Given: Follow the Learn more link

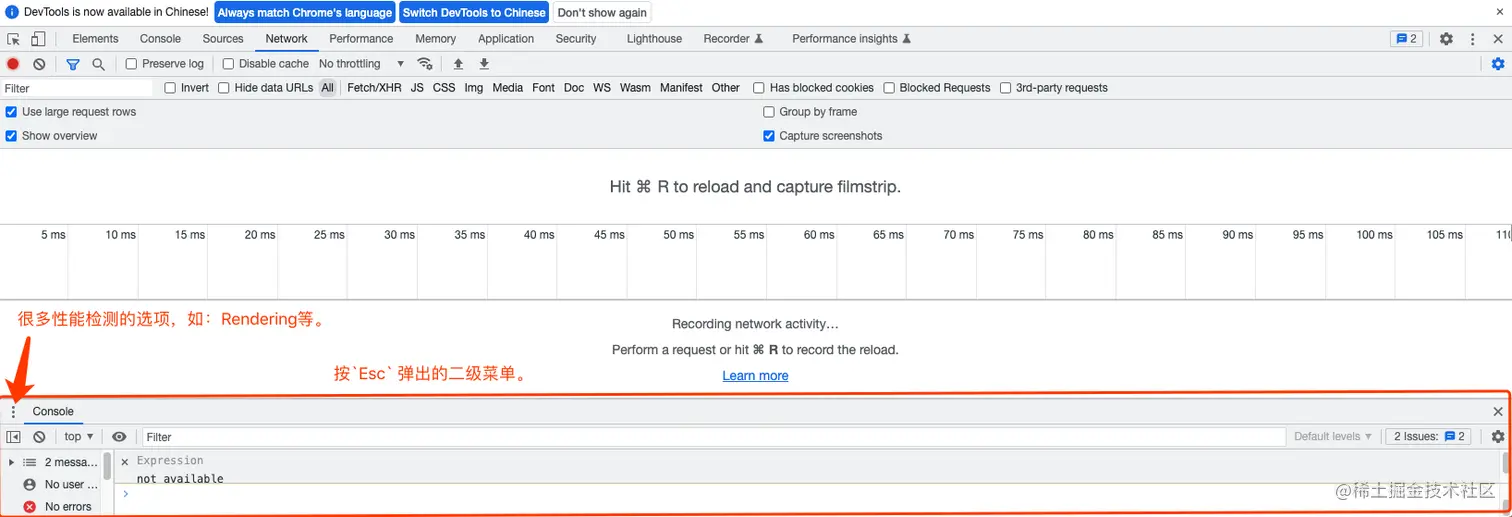Looking at the screenshot, I should pyautogui.click(x=755, y=376).
